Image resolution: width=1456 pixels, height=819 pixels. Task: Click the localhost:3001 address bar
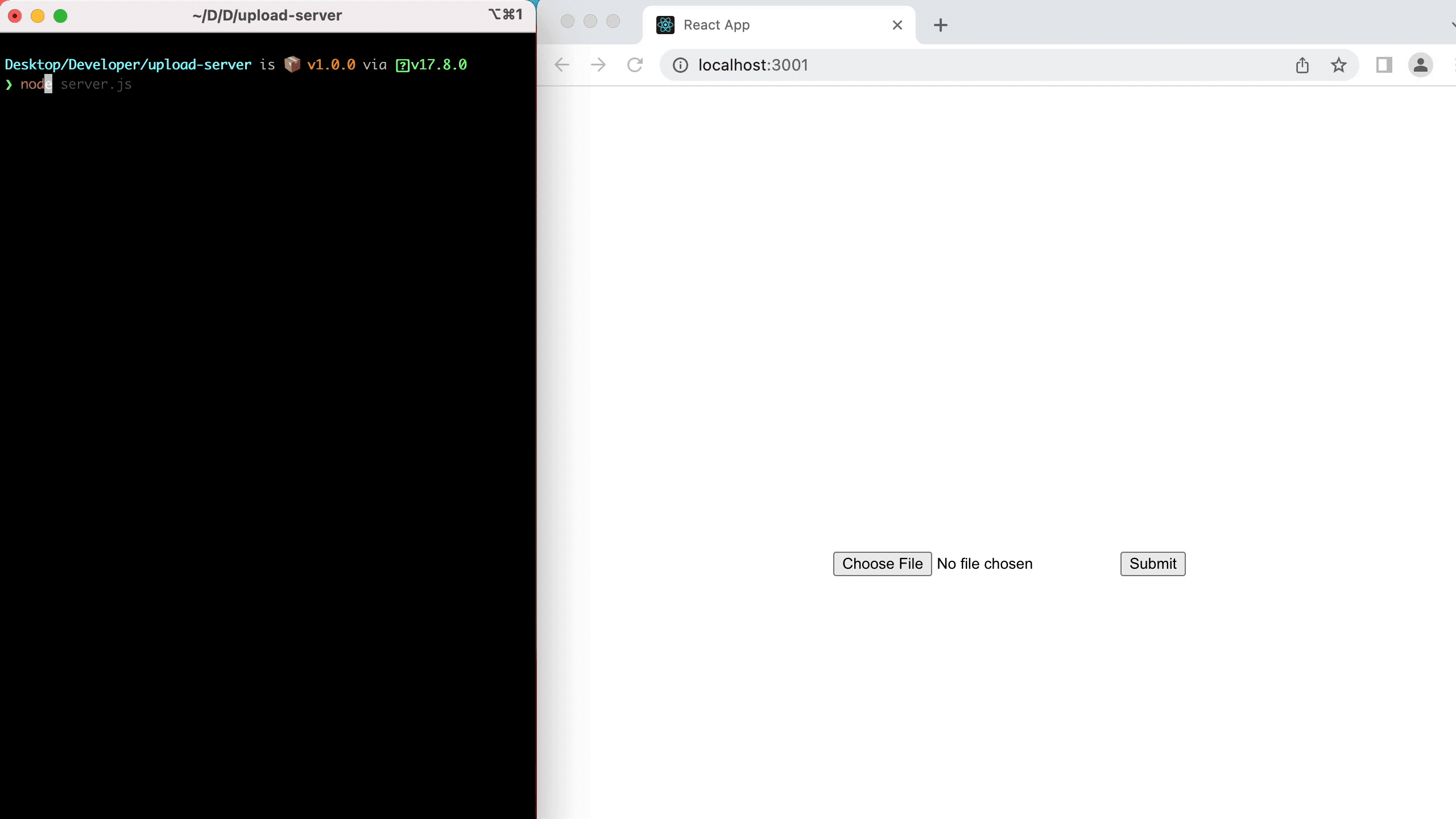click(x=753, y=65)
